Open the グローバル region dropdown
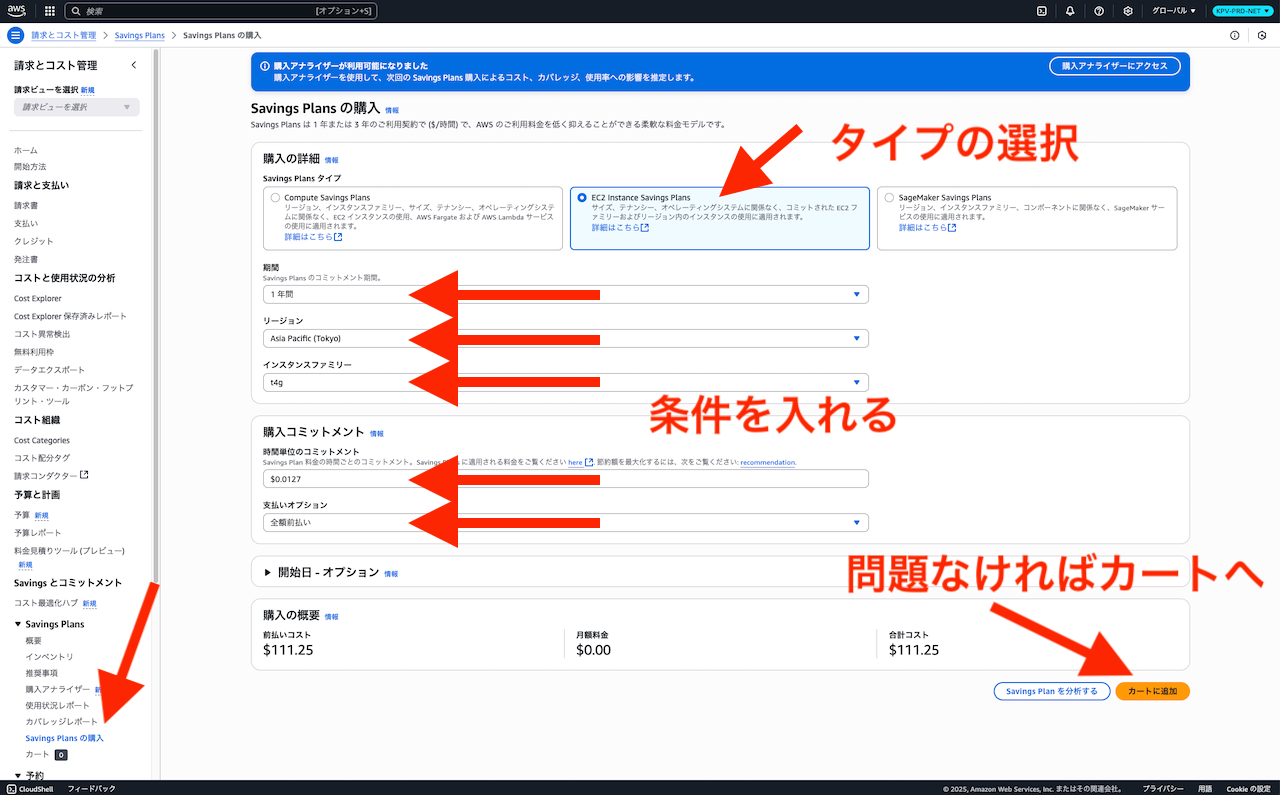 tap(1174, 11)
